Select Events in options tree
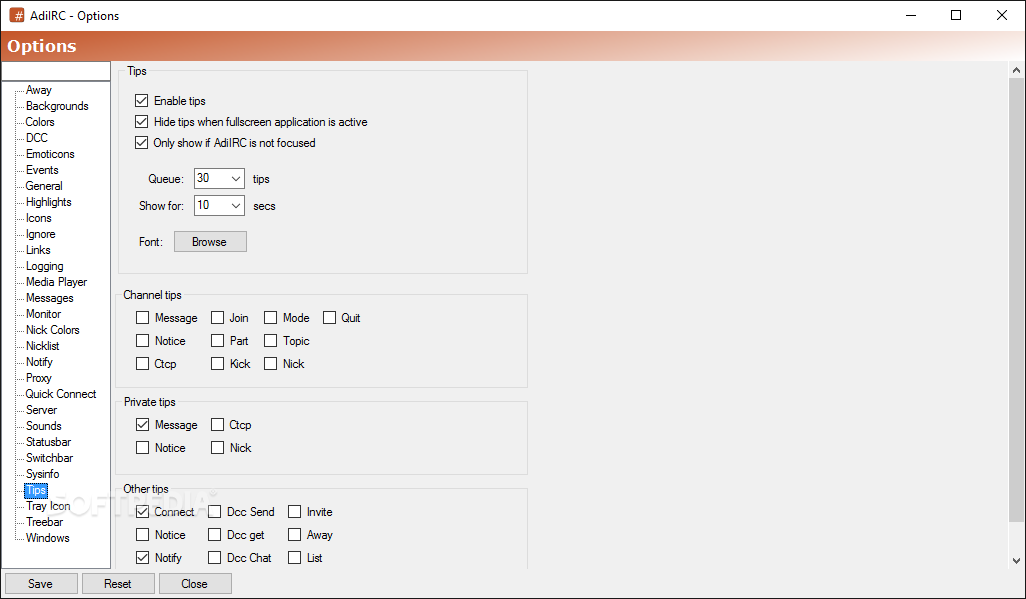 click(x=42, y=170)
